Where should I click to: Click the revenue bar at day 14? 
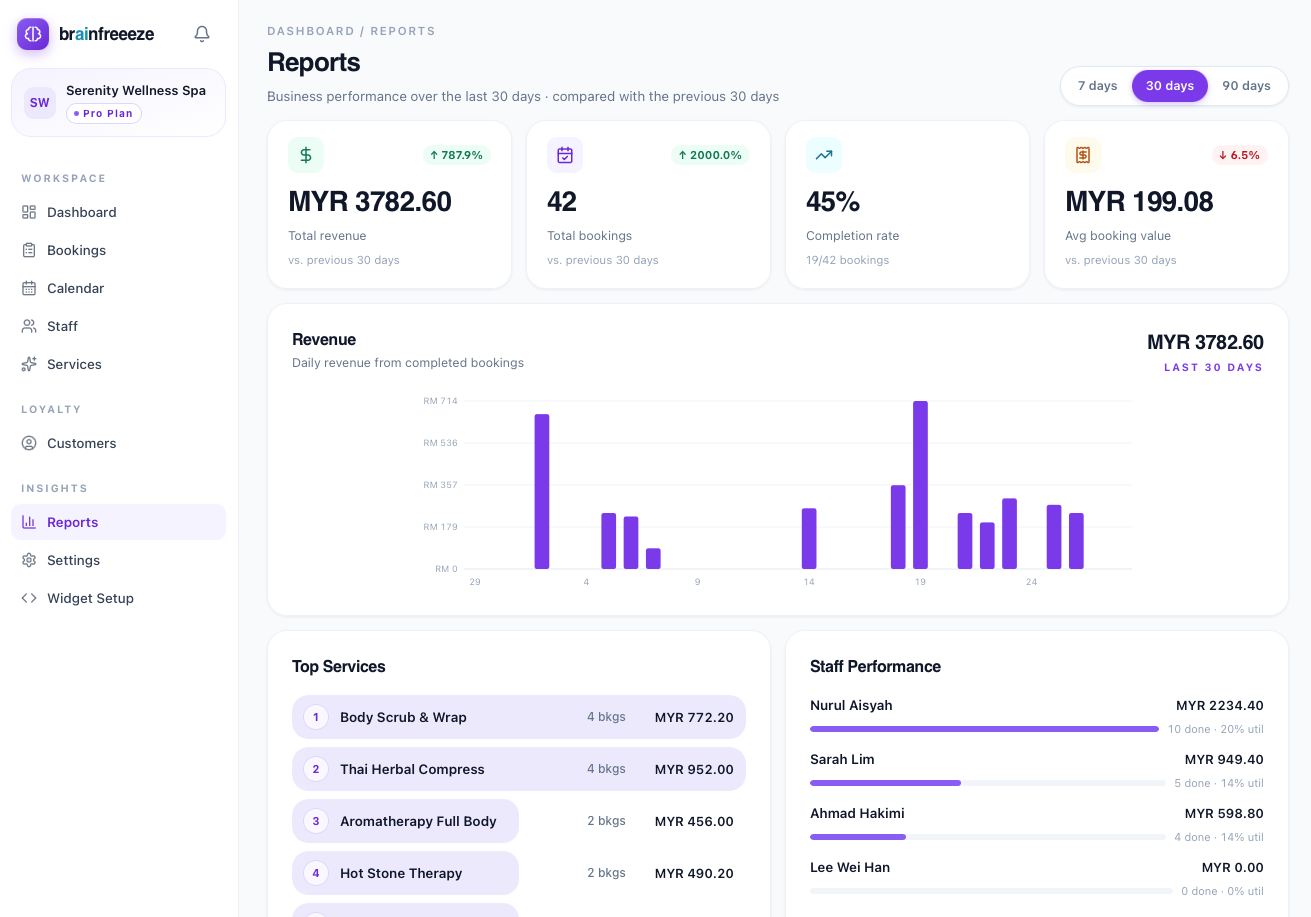tap(809, 539)
